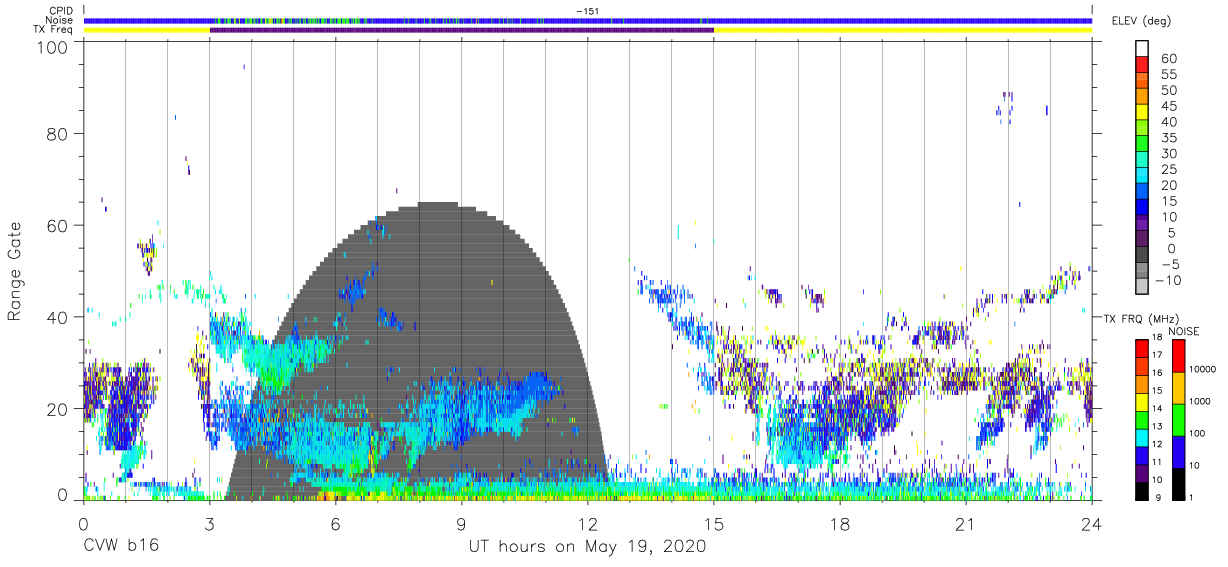Click the CVW b16 radar beam label
Screen dimensions: 1228x567
121,547
